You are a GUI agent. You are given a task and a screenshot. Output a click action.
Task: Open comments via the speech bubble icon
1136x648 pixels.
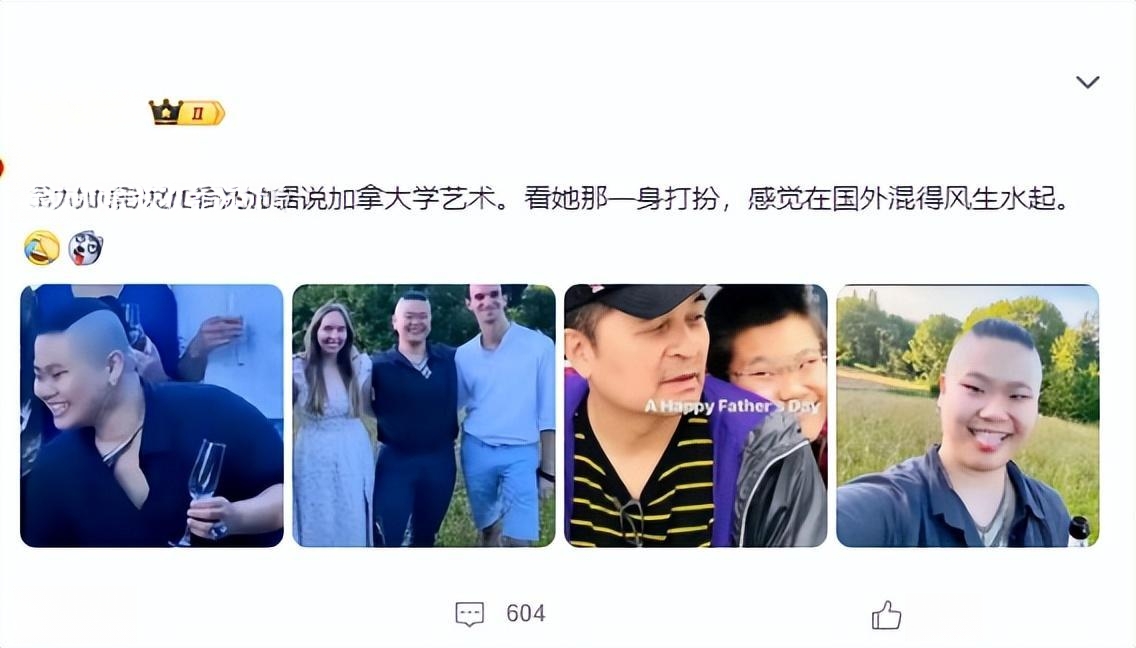point(469,614)
